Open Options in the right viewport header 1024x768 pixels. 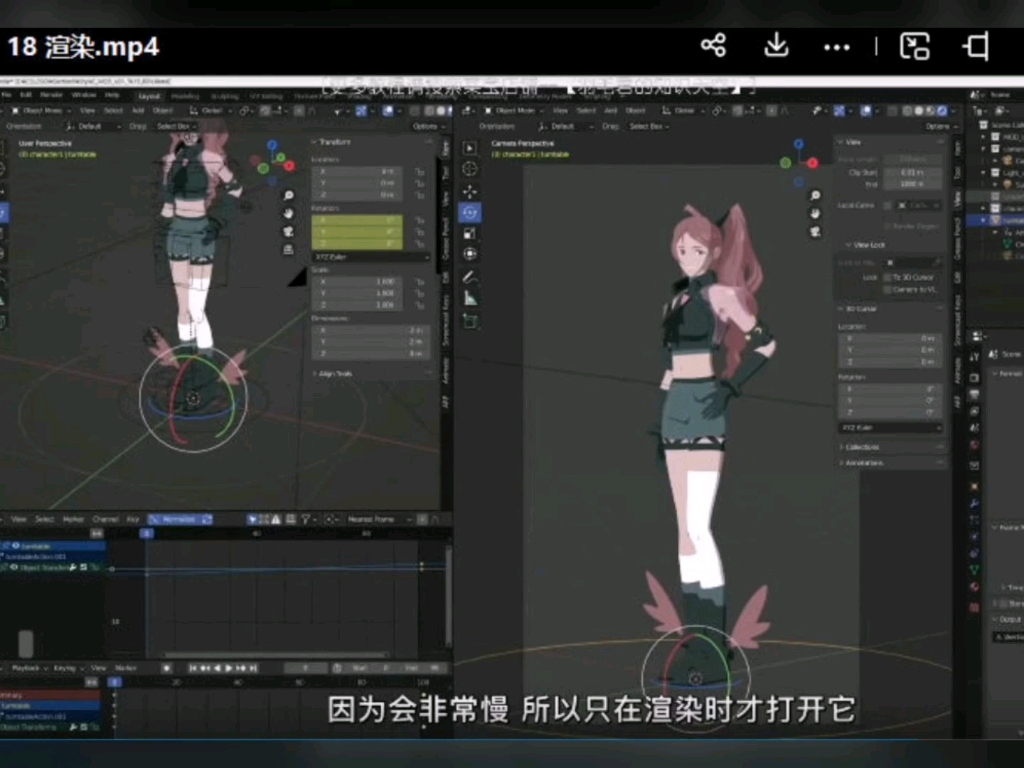point(940,126)
